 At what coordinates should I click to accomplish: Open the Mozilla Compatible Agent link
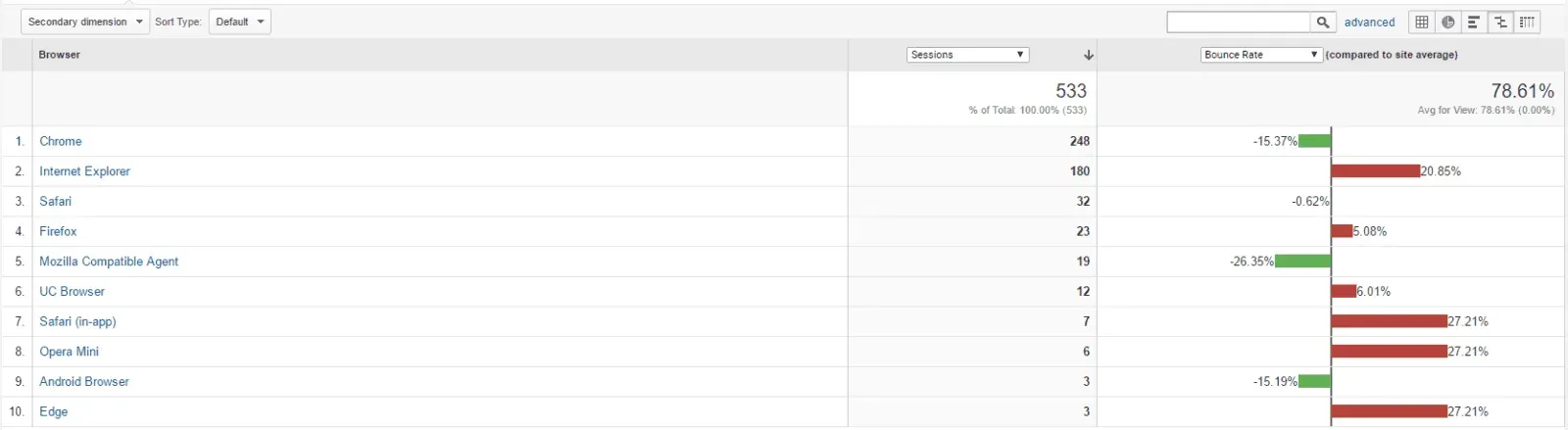tap(109, 262)
